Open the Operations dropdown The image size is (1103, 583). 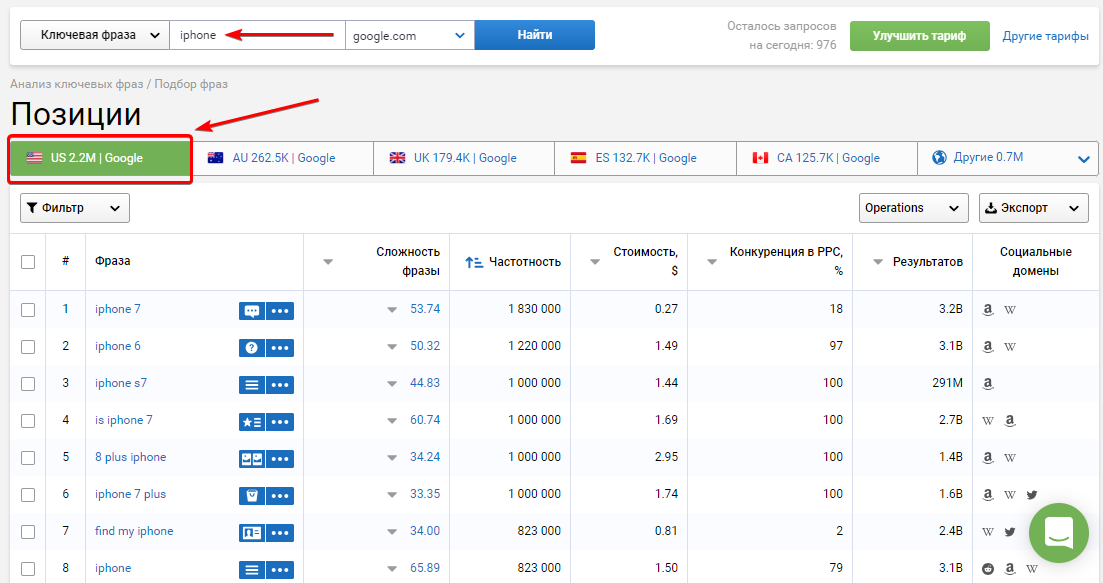[x=913, y=208]
